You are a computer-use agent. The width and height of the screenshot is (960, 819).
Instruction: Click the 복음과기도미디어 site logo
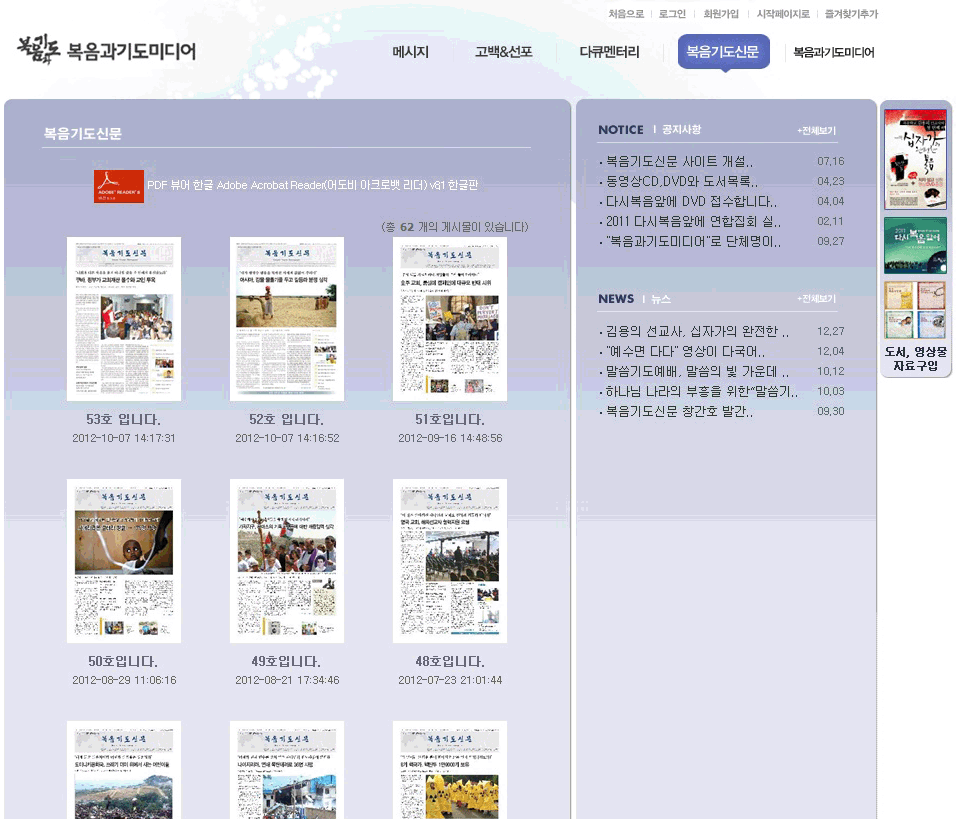107,50
